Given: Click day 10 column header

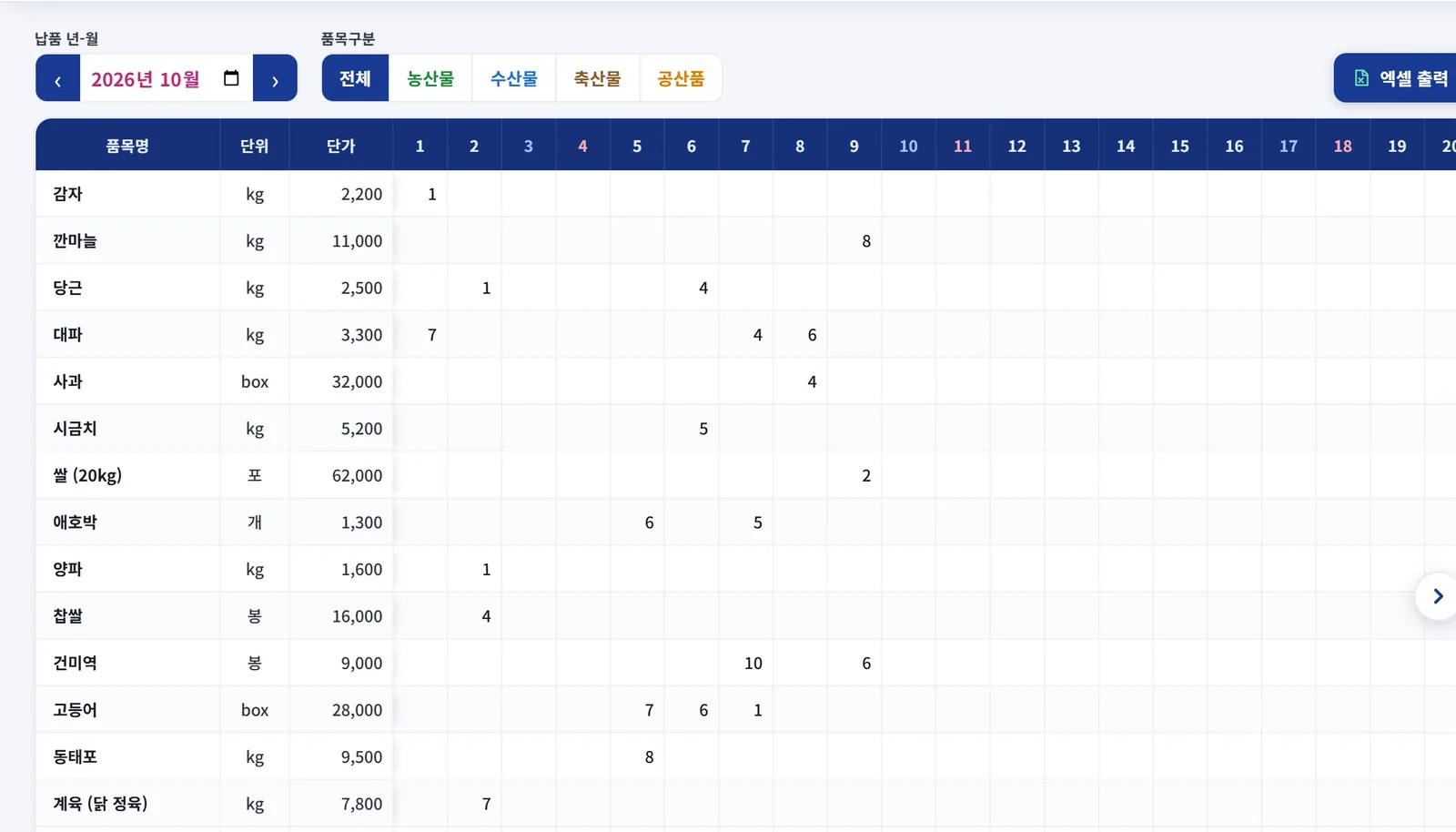Looking at the screenshot, I should click(908, 146).
